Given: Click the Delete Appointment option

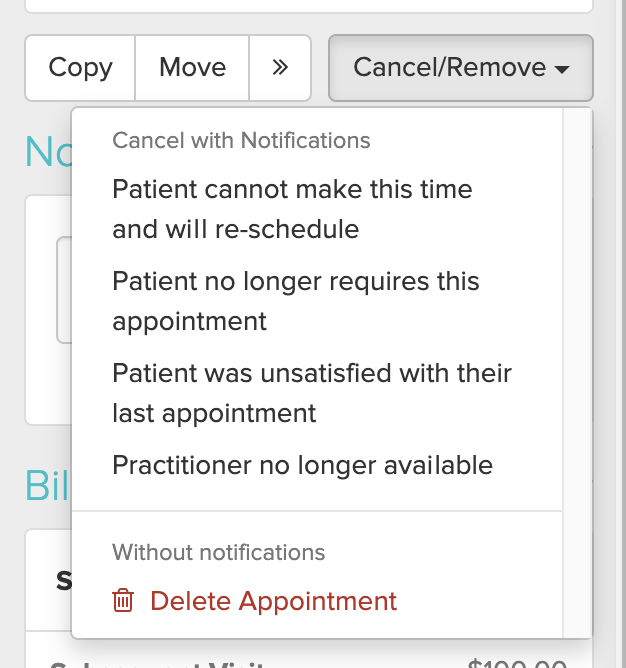Looking at the screenshot, I should pos(273,601).
